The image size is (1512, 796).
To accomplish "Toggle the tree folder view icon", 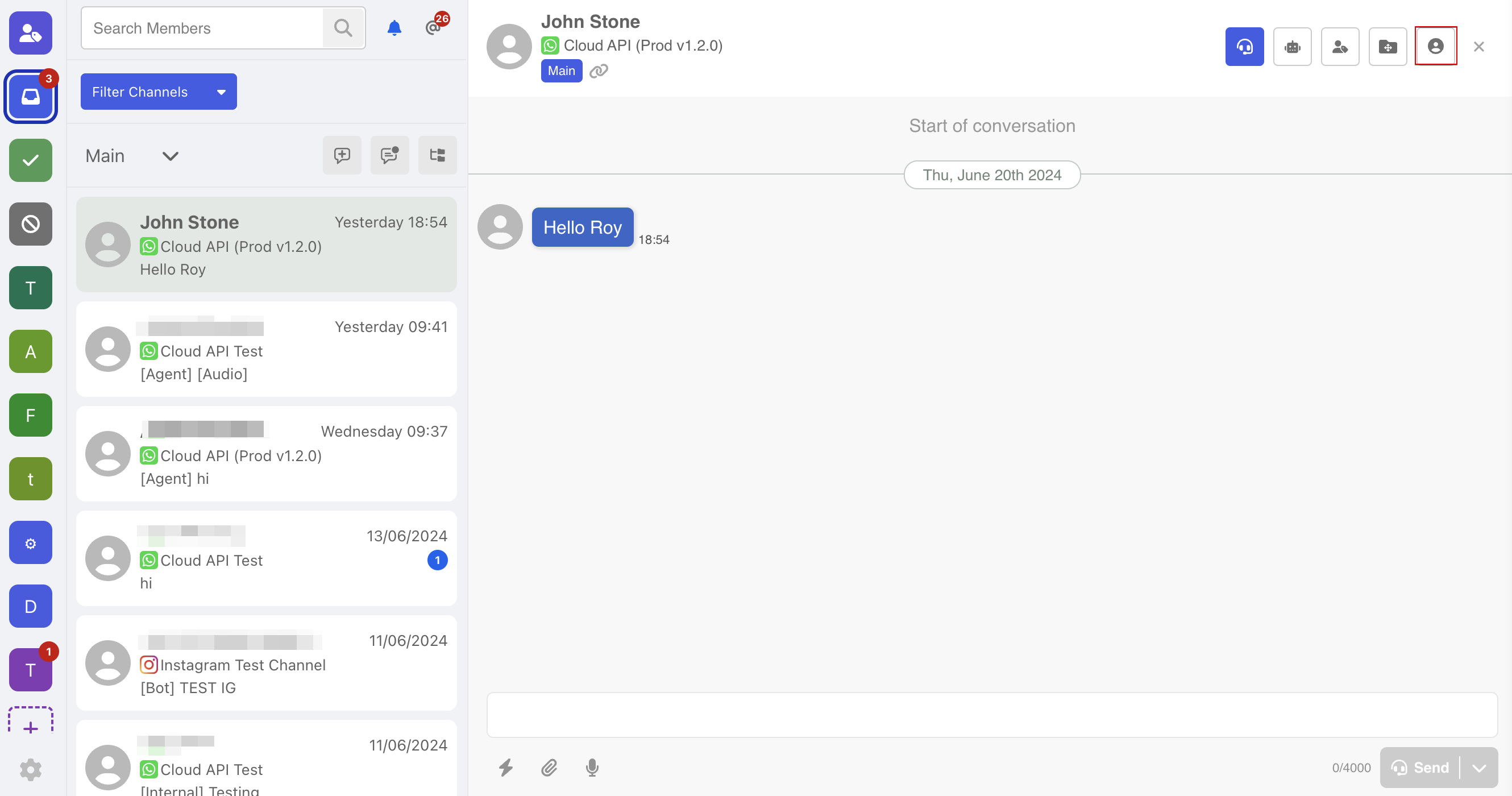I will tap(437, 155).
